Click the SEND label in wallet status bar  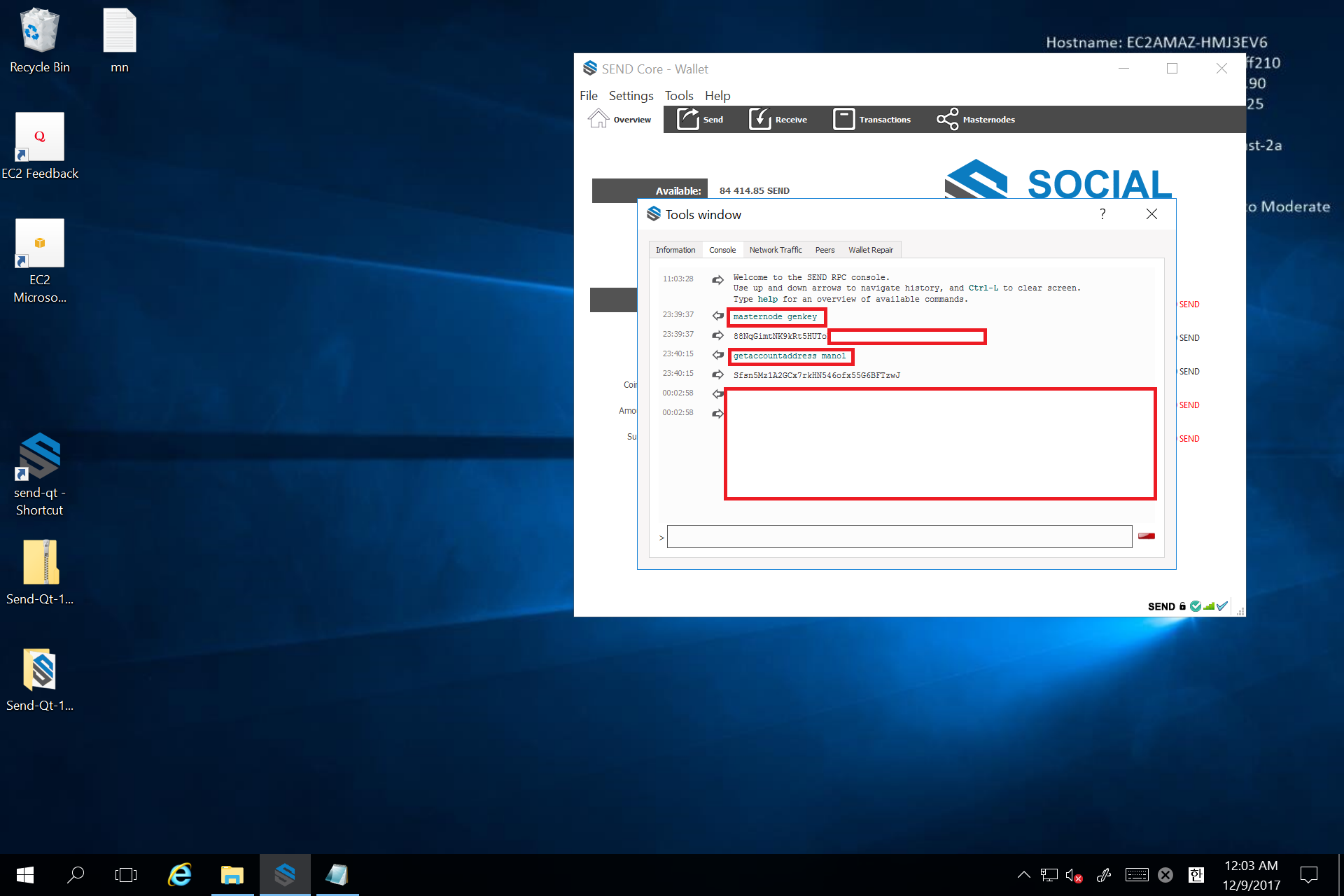(x=1161, y=606)
